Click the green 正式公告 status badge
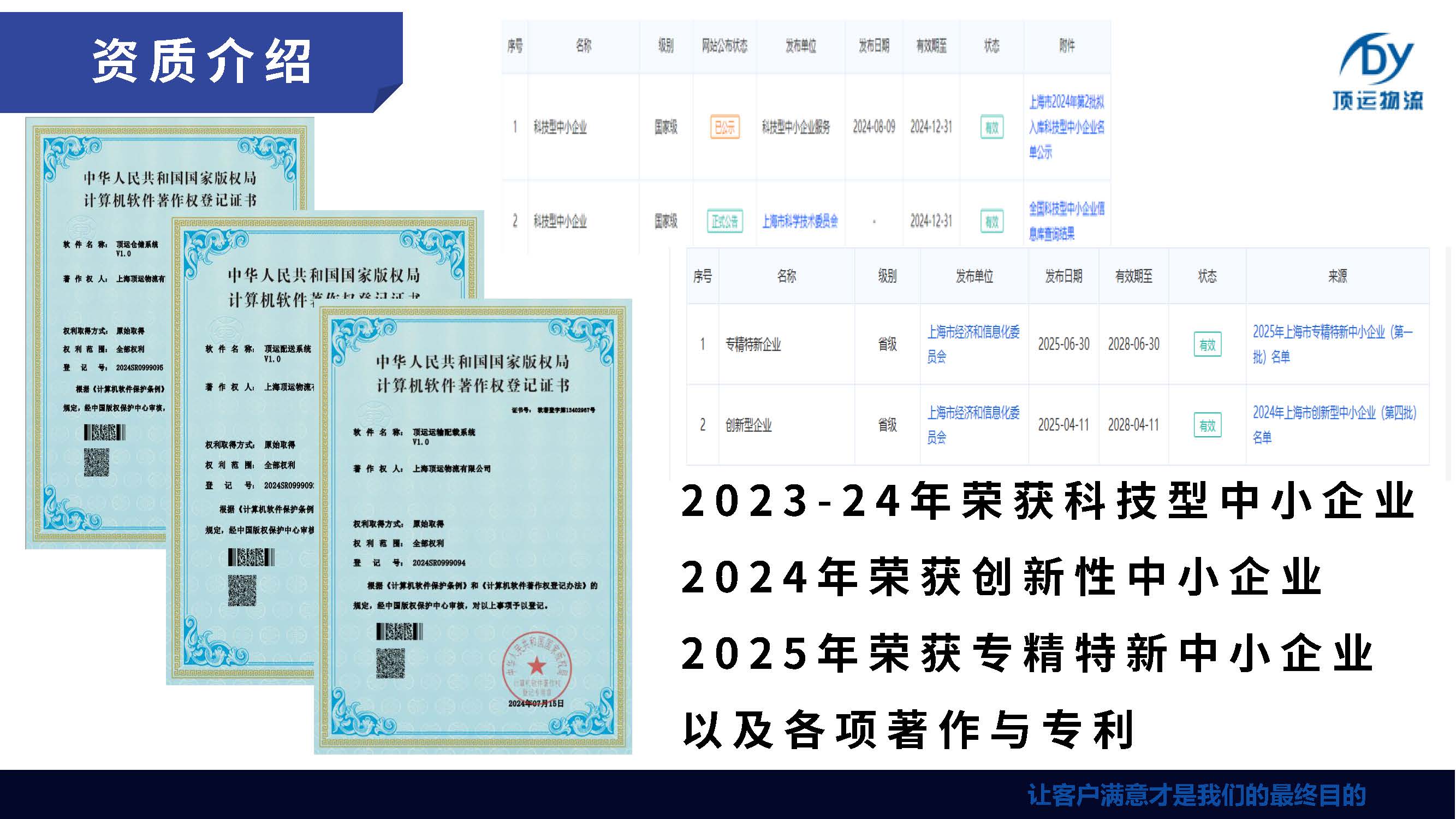 [724, 221]
